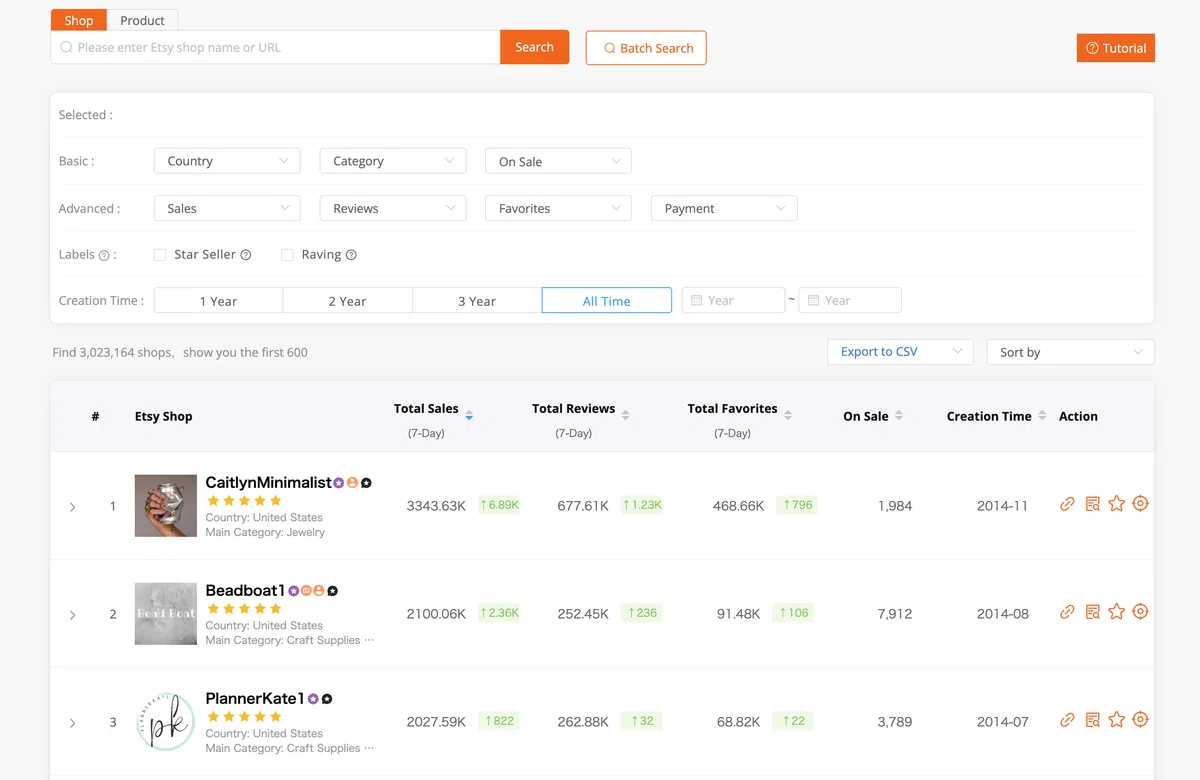The height and width of the screenshot is (780, 1200).
Task: Open the Payment dropdown
Action: [x=724, y=208]
